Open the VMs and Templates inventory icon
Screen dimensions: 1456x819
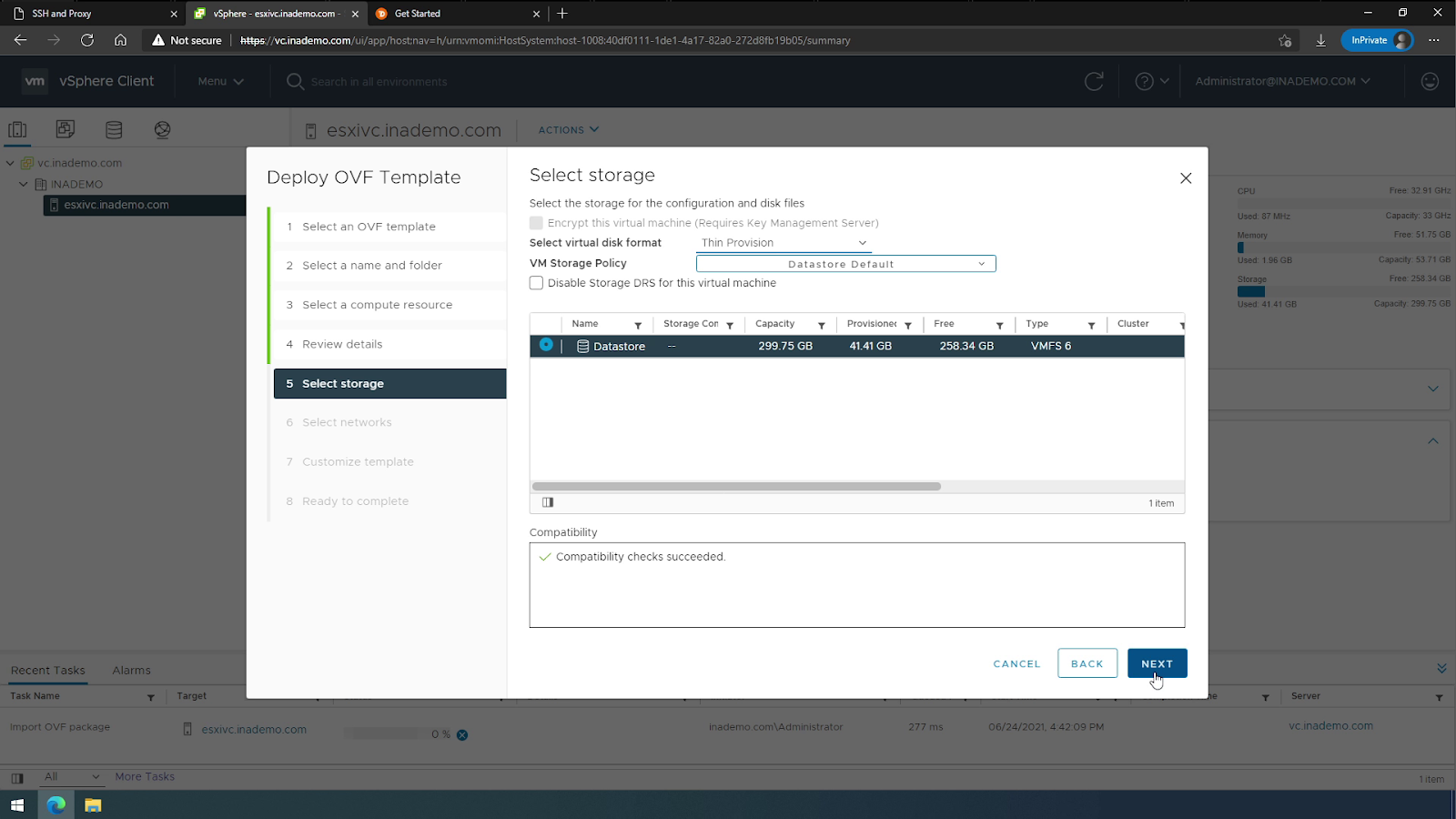point(66,129)
